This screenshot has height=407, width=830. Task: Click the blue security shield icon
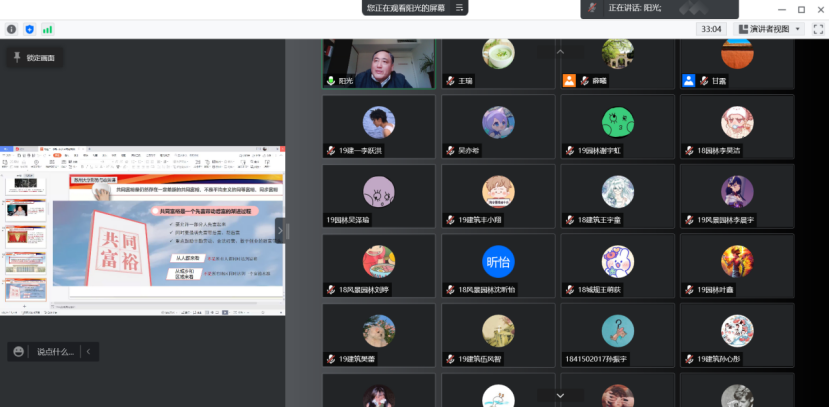click(29, 29)
